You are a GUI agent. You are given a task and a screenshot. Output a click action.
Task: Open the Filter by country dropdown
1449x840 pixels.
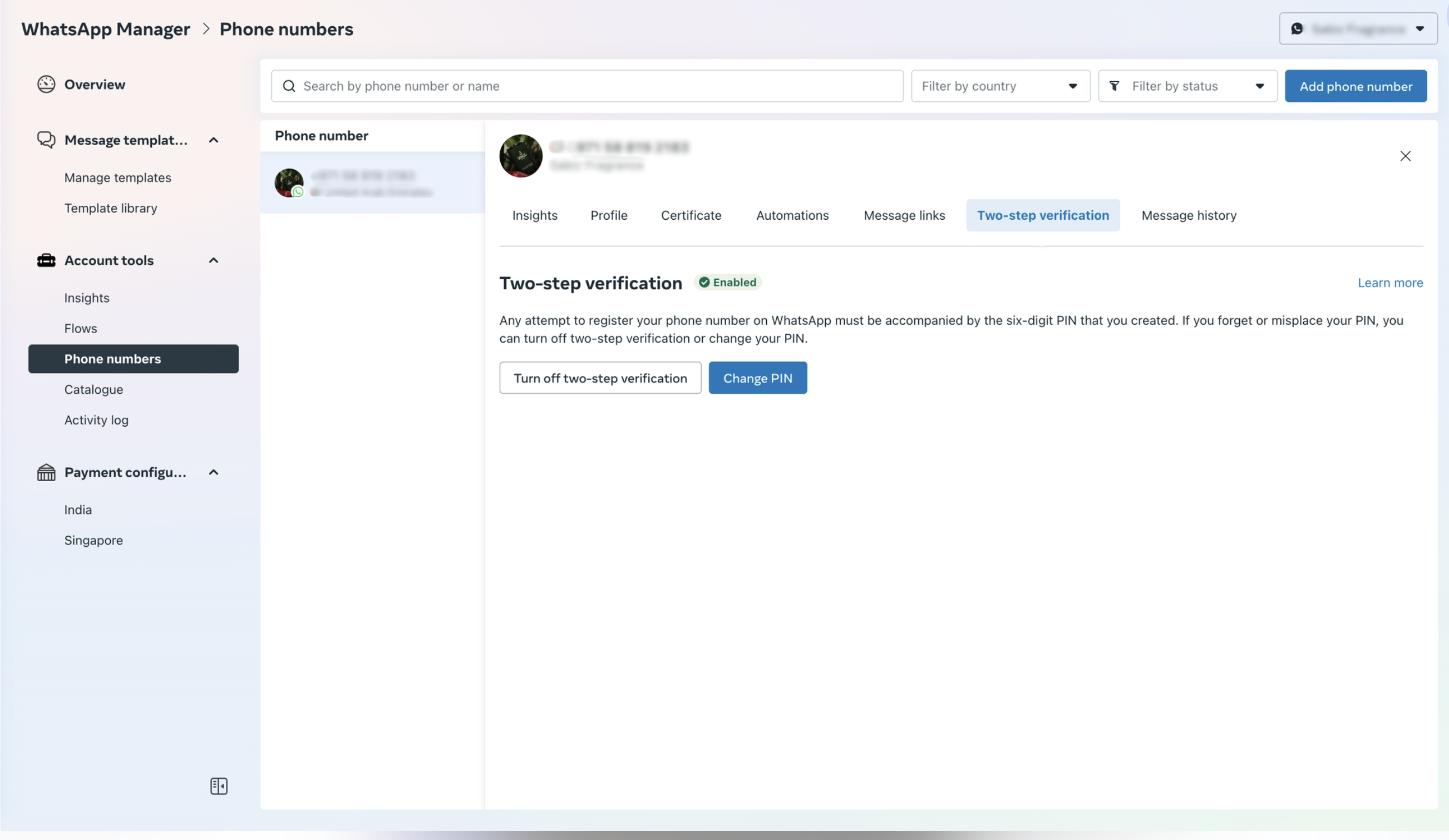(x=1000, y=86)
